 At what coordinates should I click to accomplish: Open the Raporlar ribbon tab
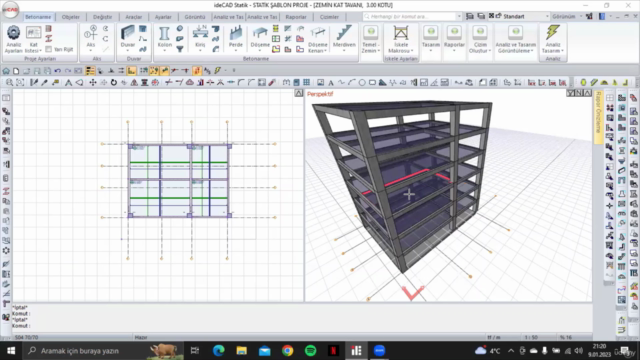296,17
